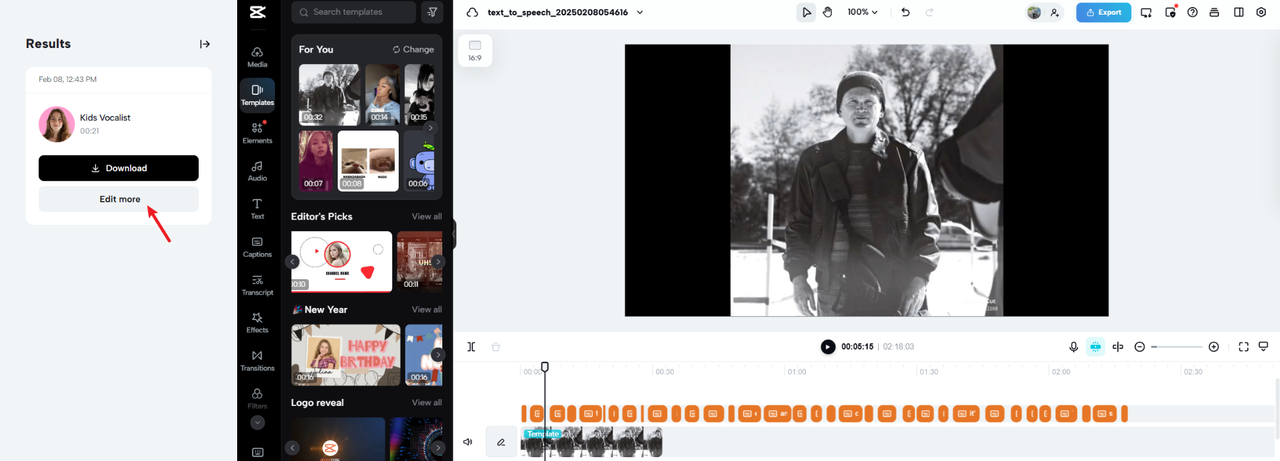Toggle the highlighted timeline snapping icon
The width and height of the screenshot is (1280, 461).
click(x=1095, y=347)
